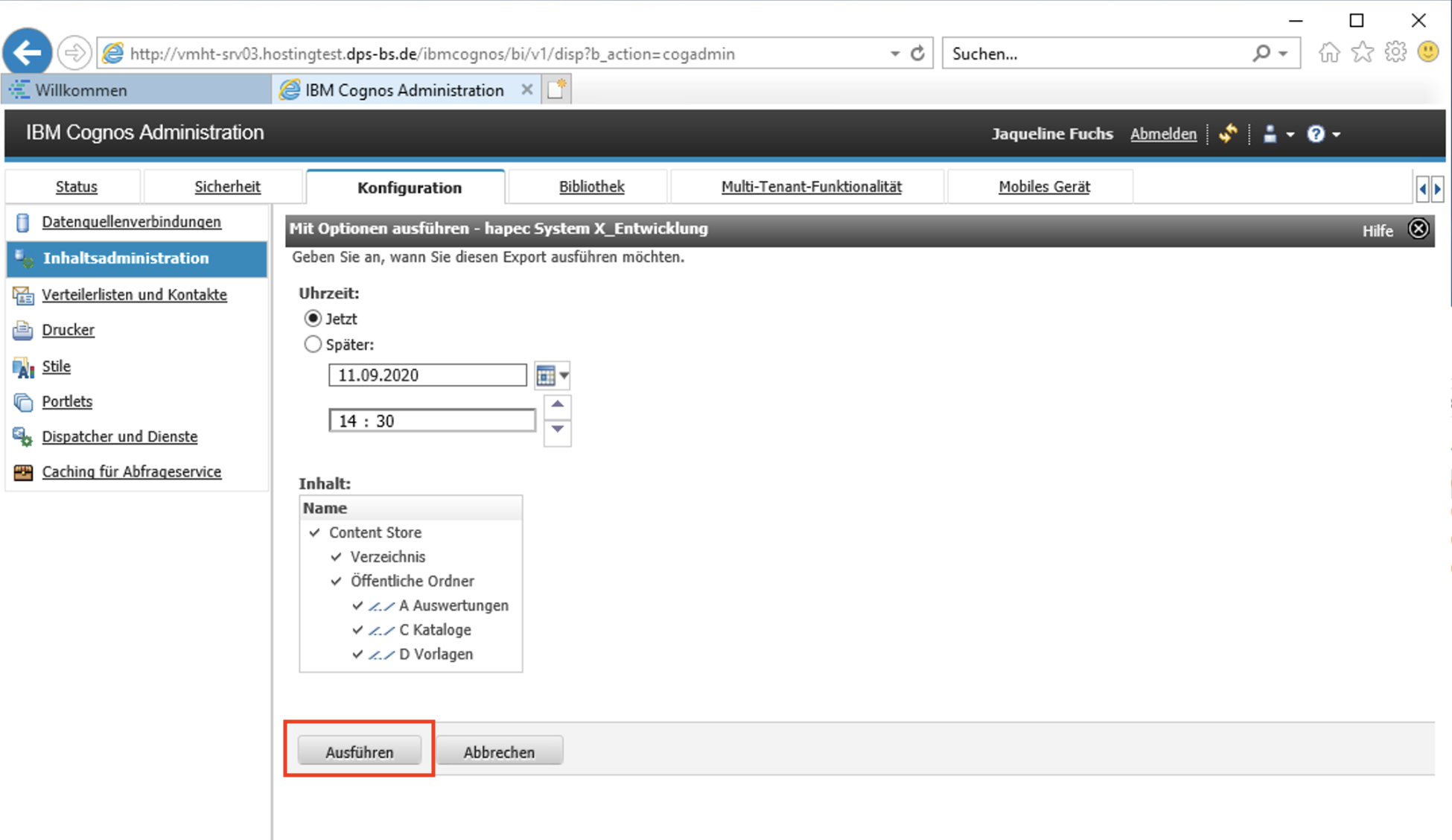Increase time with up arrow stepper

[557, 405]
